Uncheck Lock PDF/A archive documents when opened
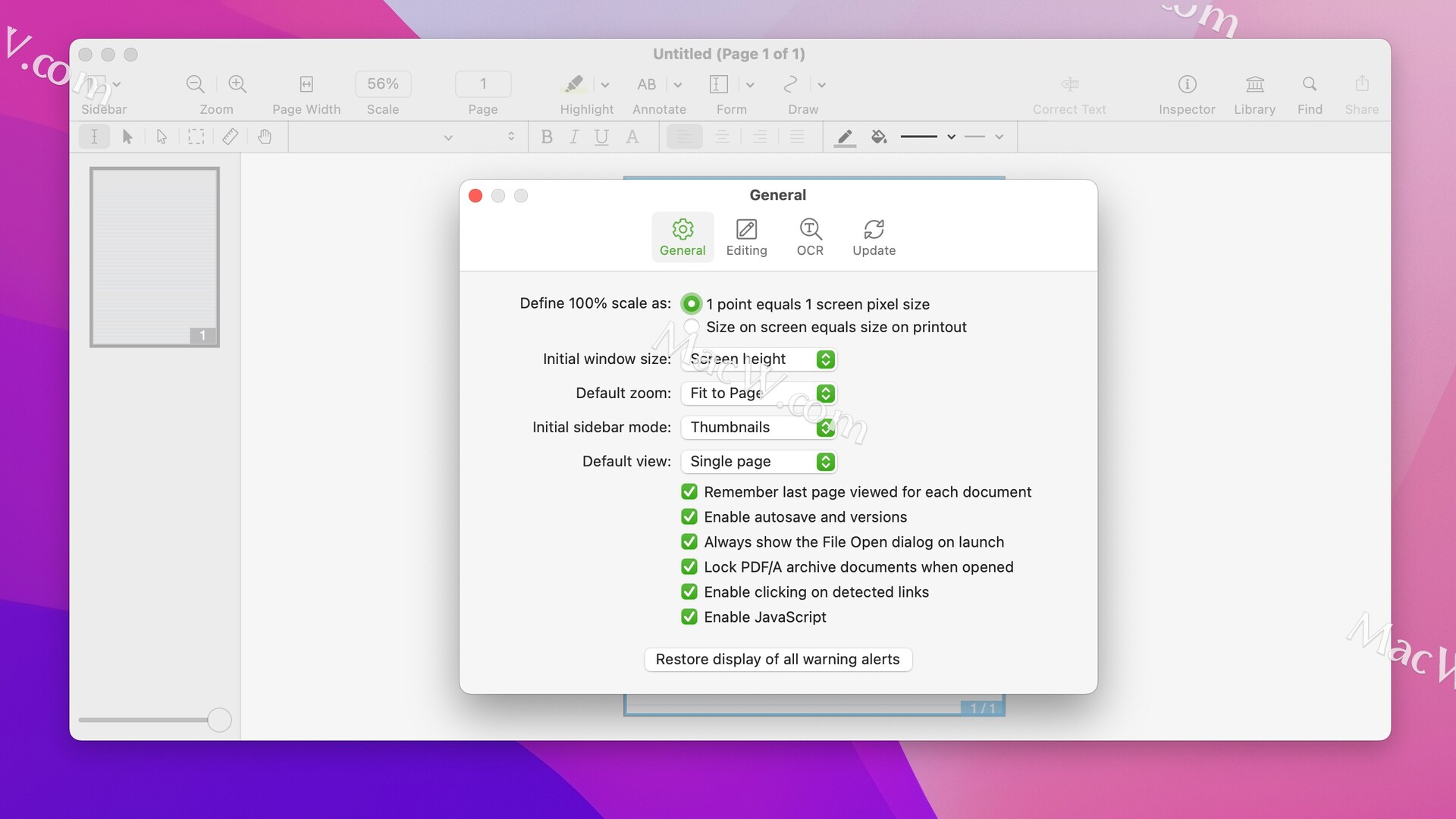Image resolution: width=1456 pixels, height=819 pixels. coord(689,566)
